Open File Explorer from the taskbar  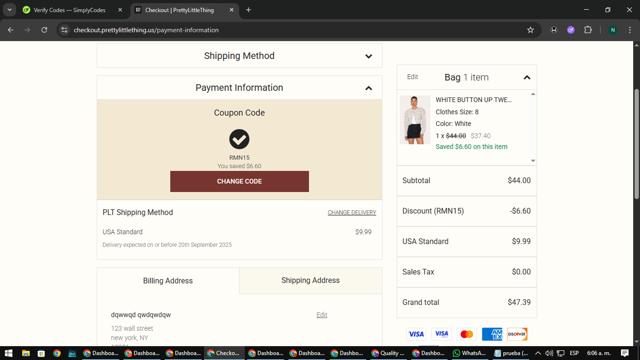pyautogui.click(x=26, y=353)
